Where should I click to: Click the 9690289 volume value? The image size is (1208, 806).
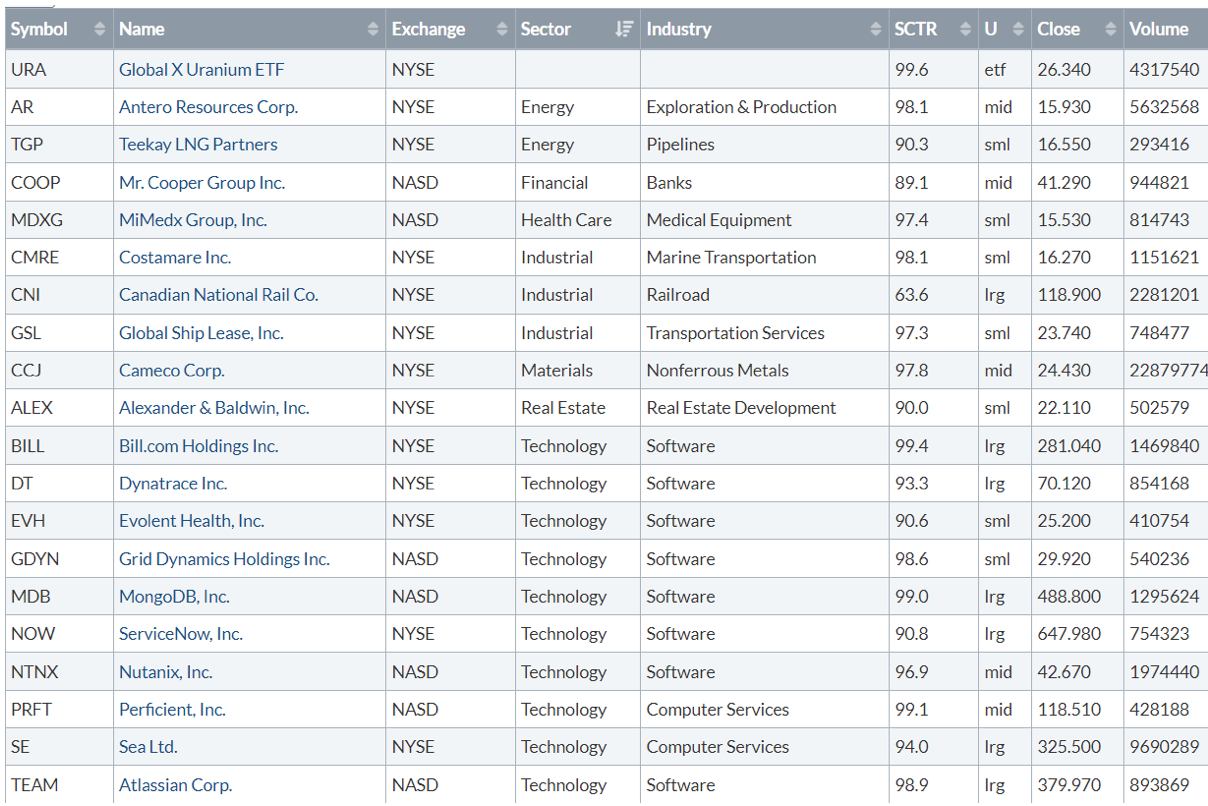tap(1164, 747)
